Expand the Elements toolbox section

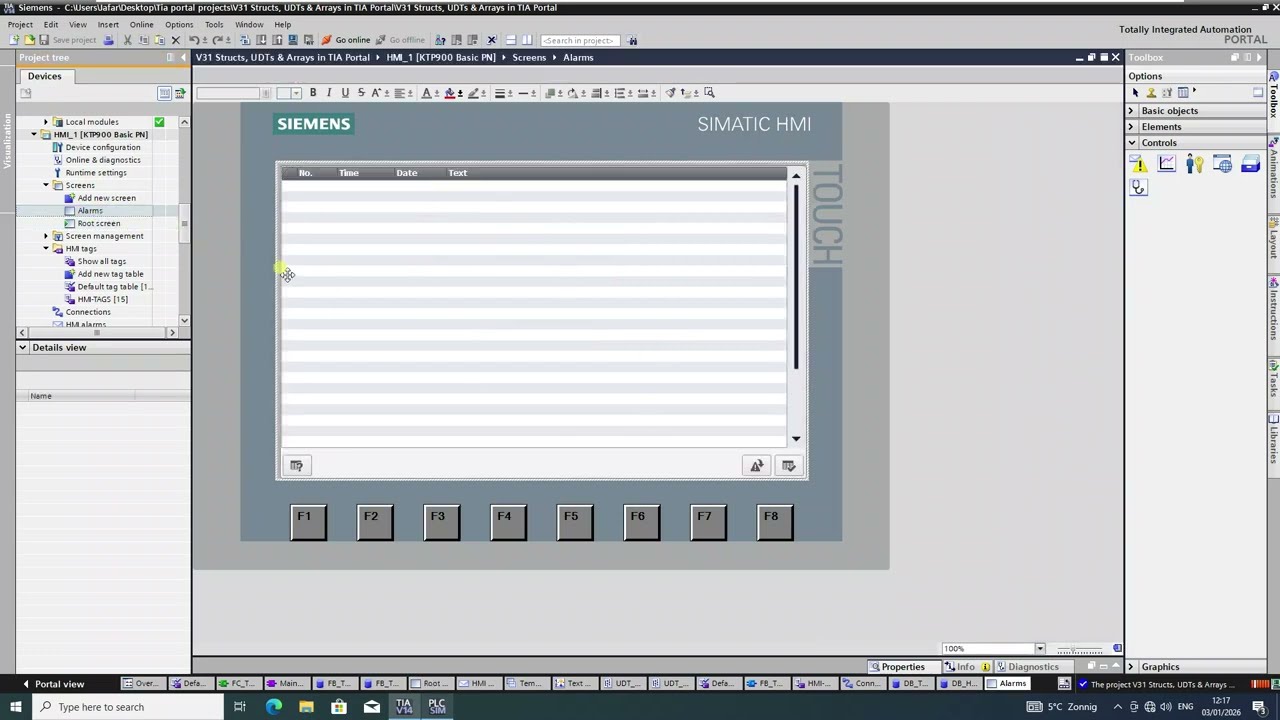click(1131, 127)
